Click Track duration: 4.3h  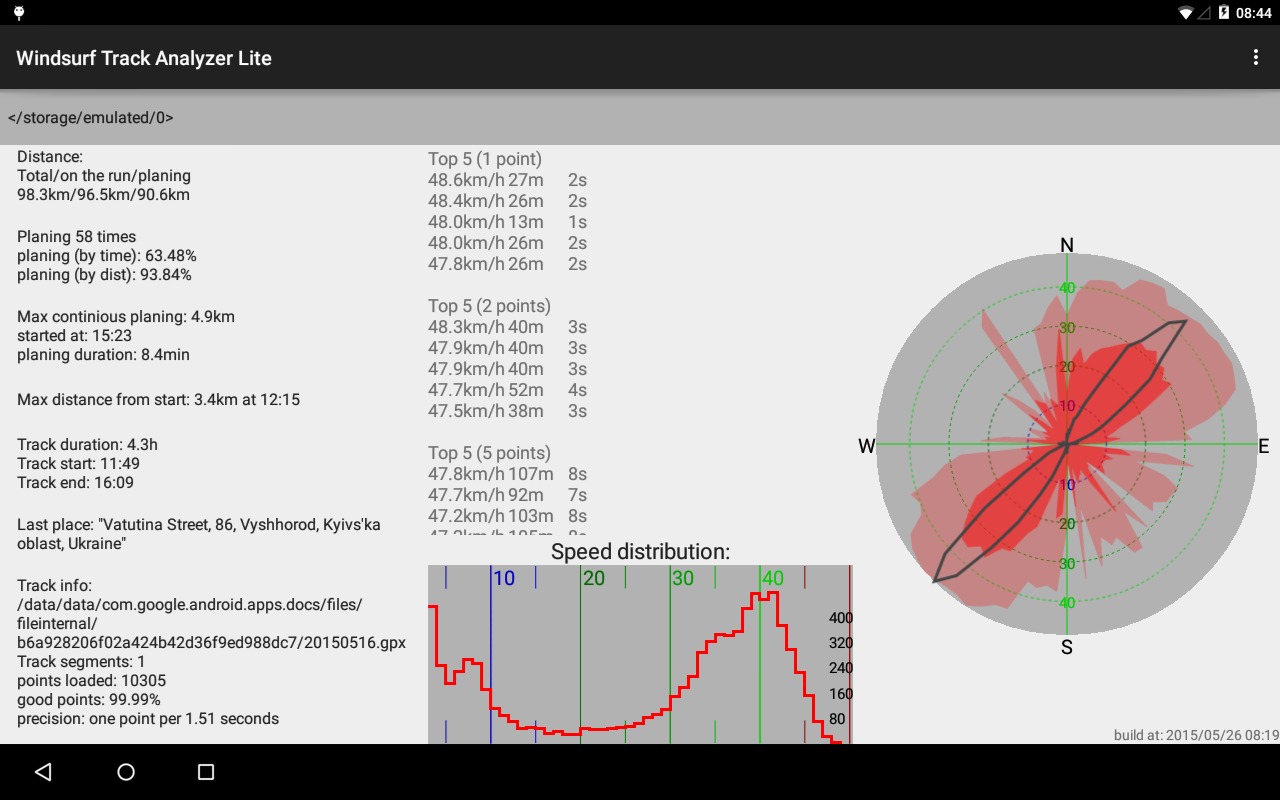pyautogui.click(x=87, y=445)
